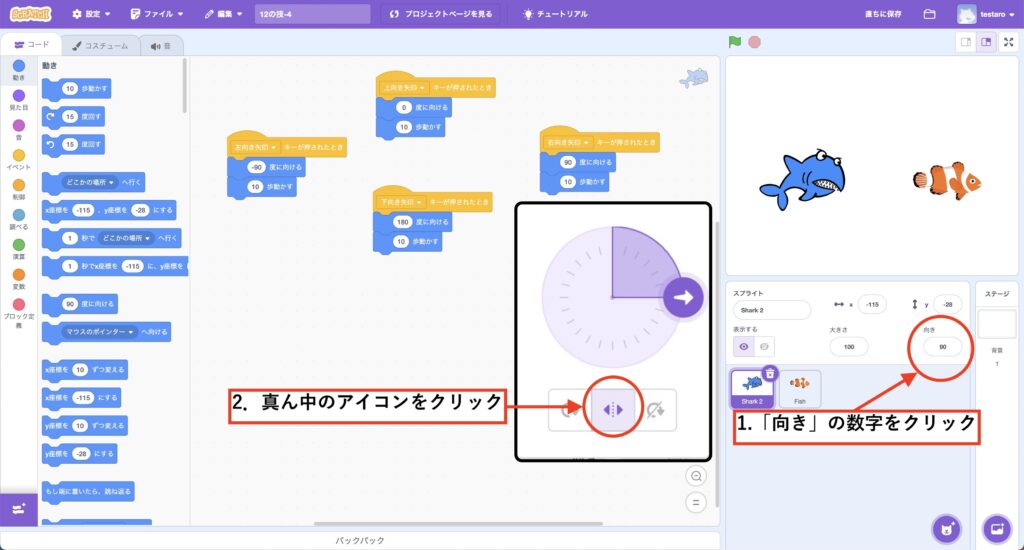Screen dimensions: 1024x550
Task: Click 直ちに保存 to save now
Action: (883, 14)
